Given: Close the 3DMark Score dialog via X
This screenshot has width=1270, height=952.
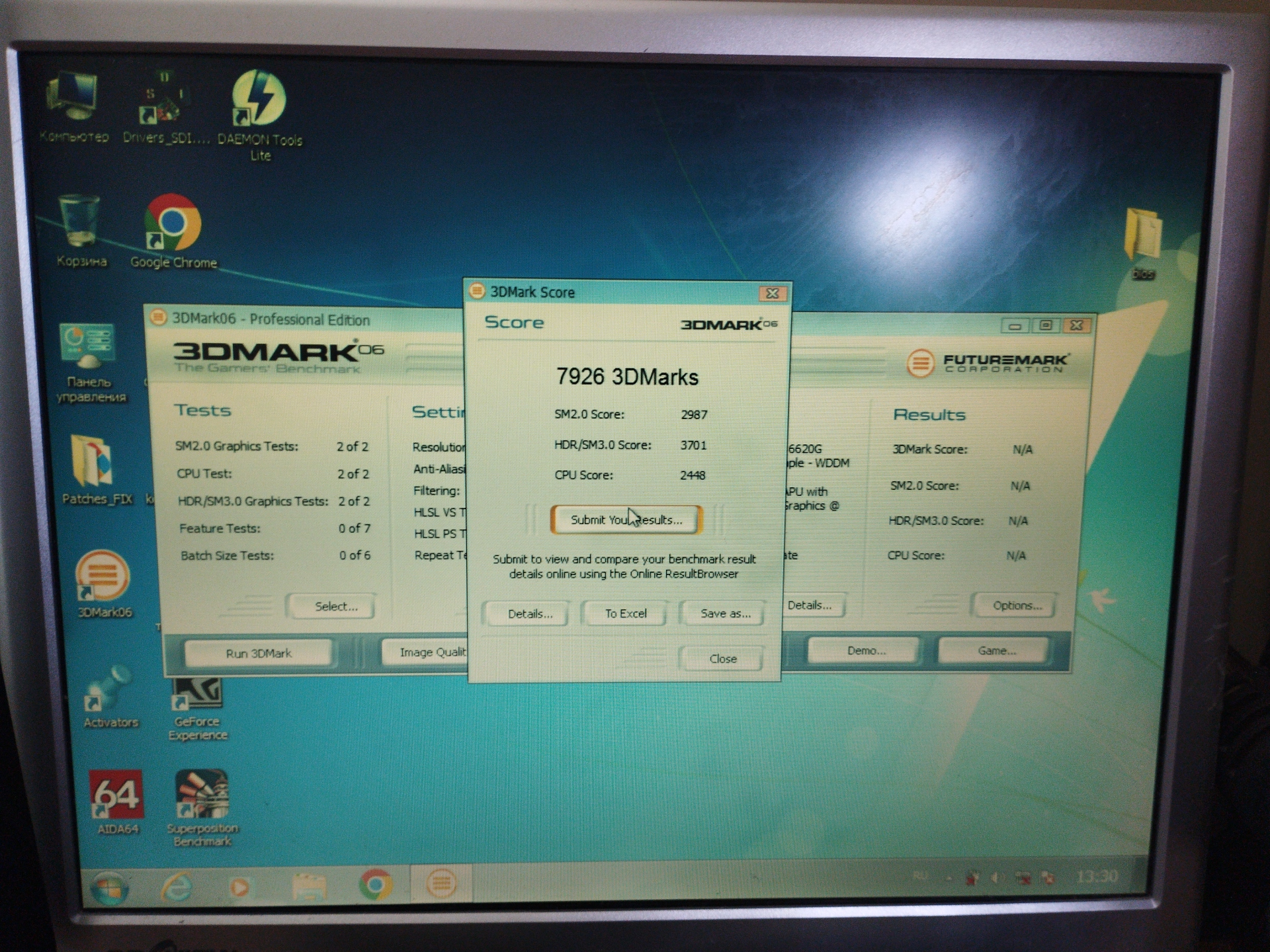Looking at the screenshot, I should (x=771, y=293).
